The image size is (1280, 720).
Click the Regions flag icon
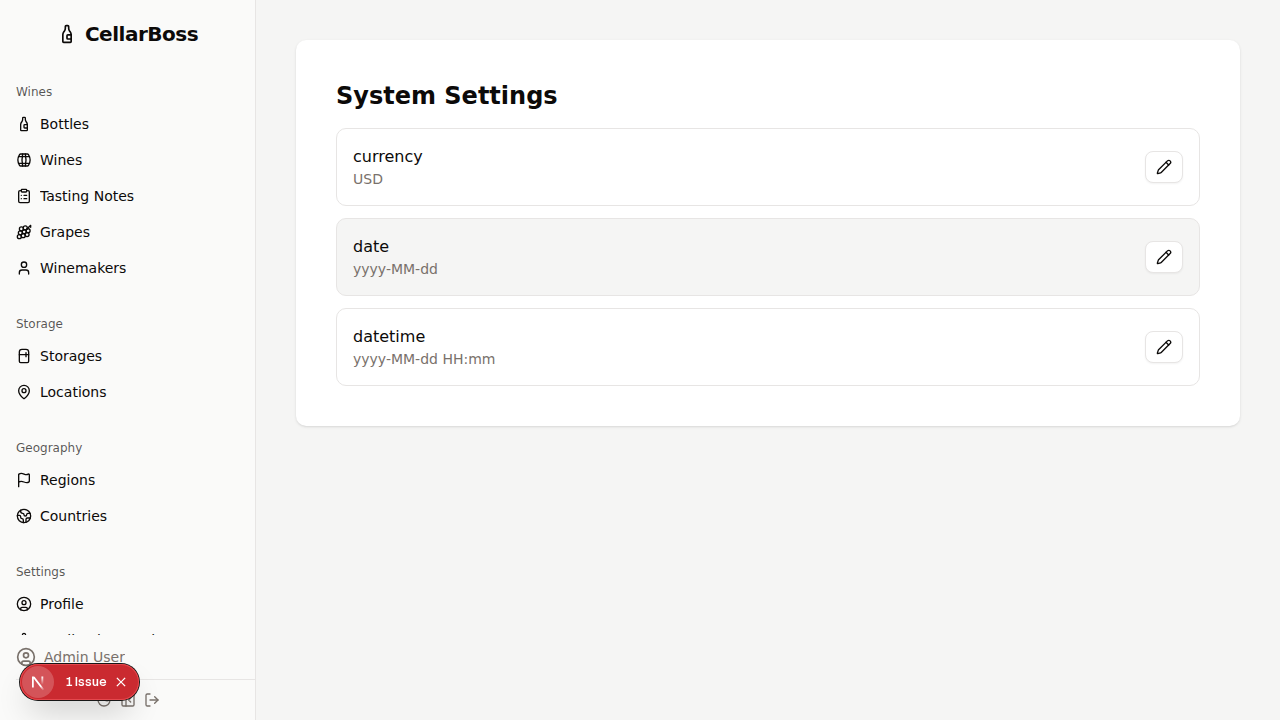[x=24, y=480]
